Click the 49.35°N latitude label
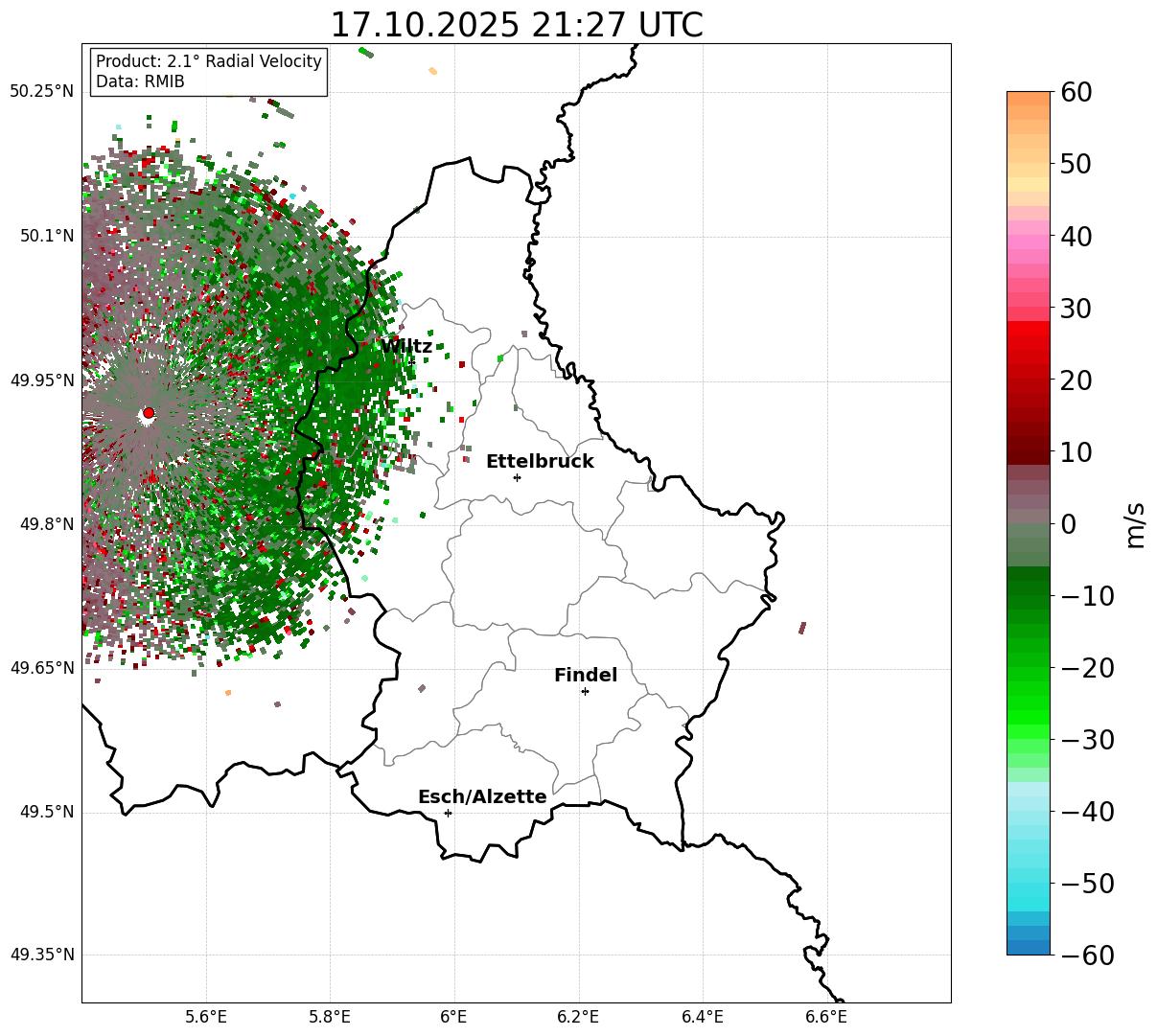The height and width of the screenshot is (1036, 1157). click(41, 955)
